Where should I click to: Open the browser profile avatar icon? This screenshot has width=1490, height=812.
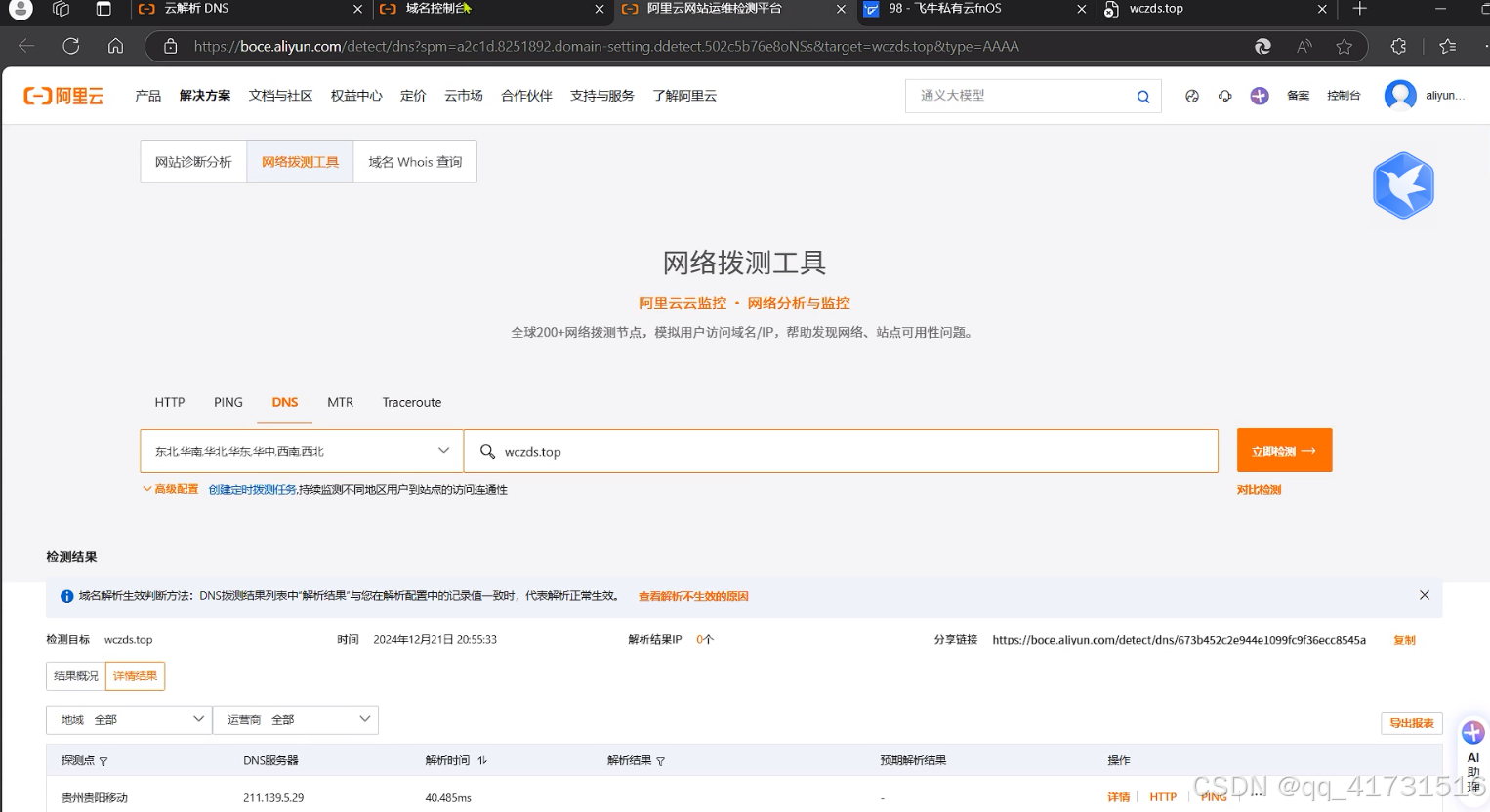pyautogui.click(x=19, y=9)
